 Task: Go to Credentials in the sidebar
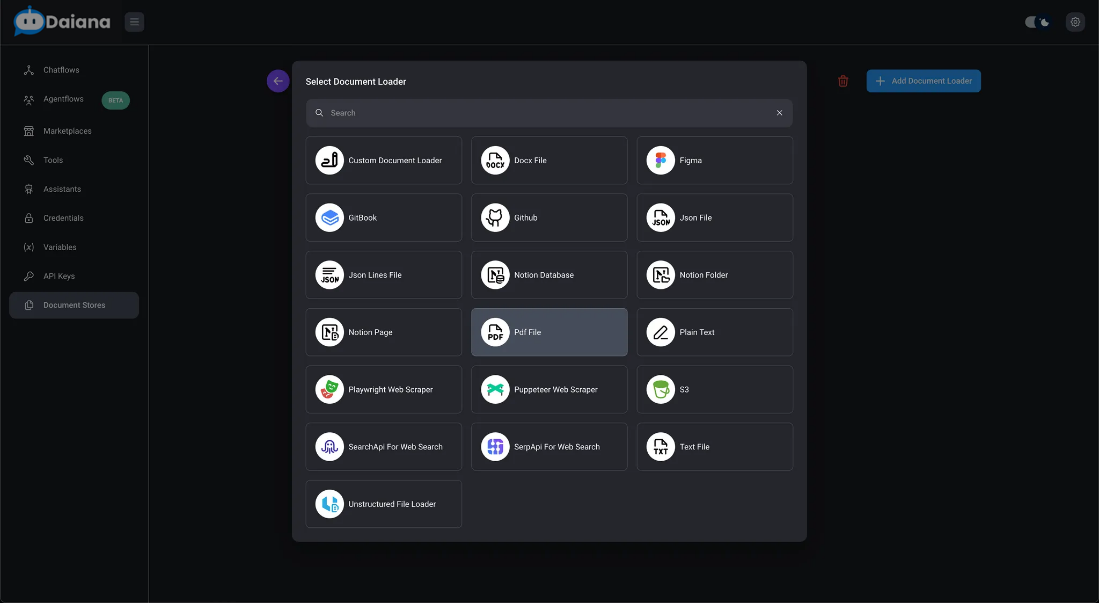(63, 218)
